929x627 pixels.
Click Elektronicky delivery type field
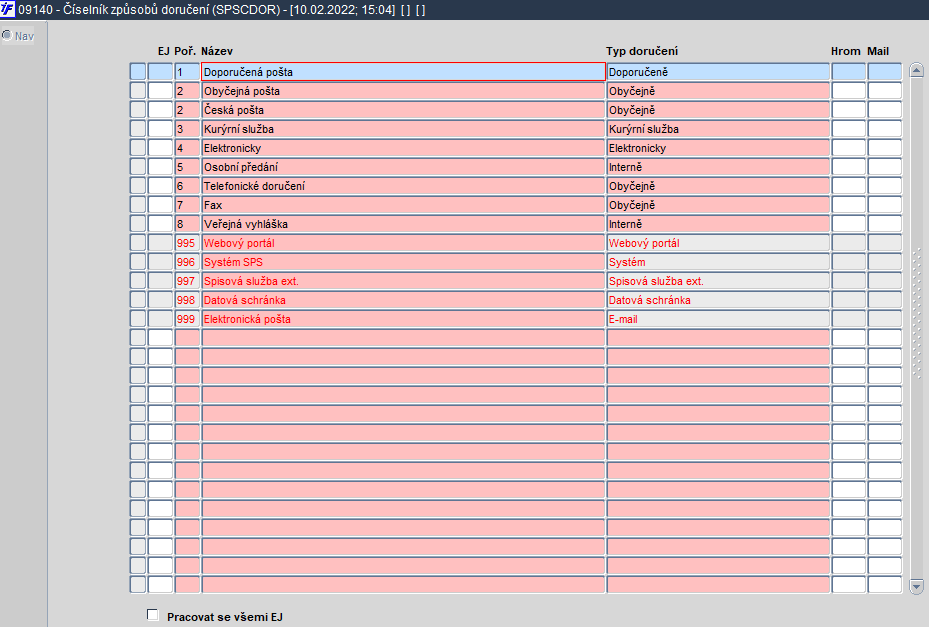pos(718,148)
